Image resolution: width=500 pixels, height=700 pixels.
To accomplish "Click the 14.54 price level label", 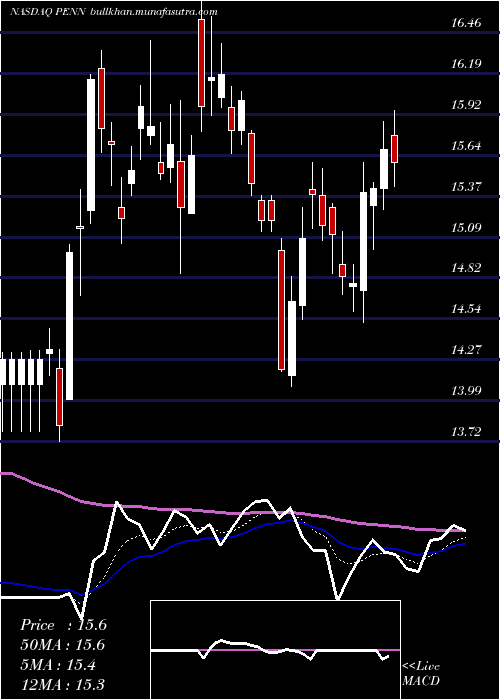I will [466, 308].
